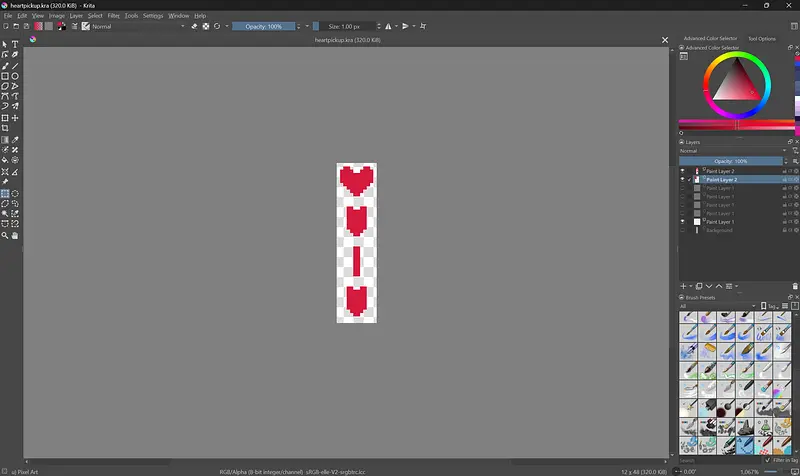800x476 pixels.
Task: Pick the Ellipse tool
Action: coord(15,76)
